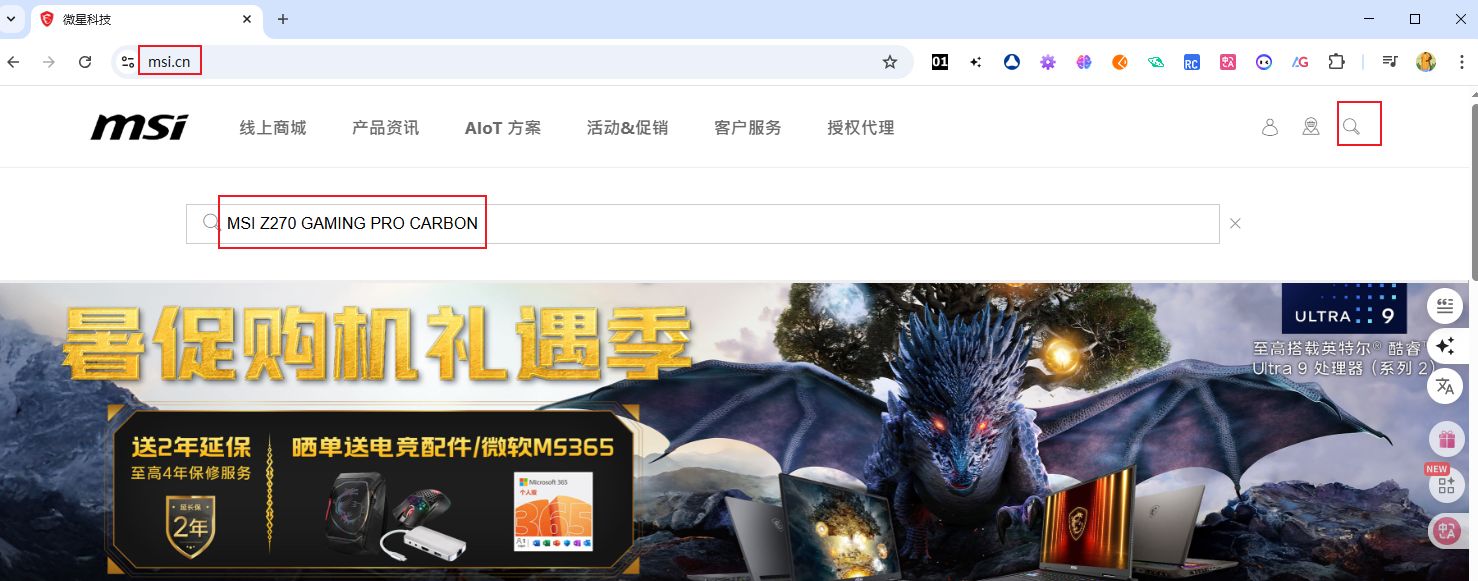Click the floating quote-lines reader icon
1478x581 pixels.
(1445, 306)
